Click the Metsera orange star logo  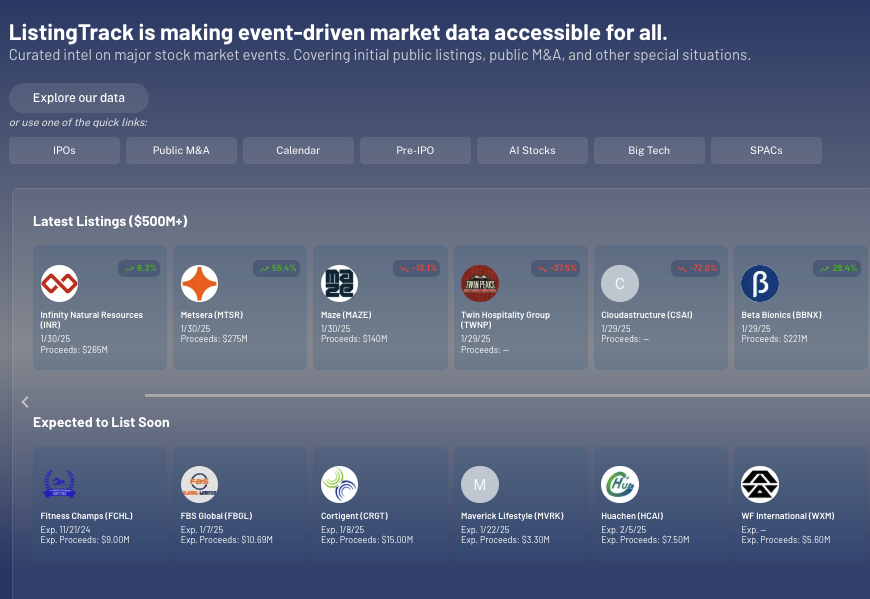point(199,283)
